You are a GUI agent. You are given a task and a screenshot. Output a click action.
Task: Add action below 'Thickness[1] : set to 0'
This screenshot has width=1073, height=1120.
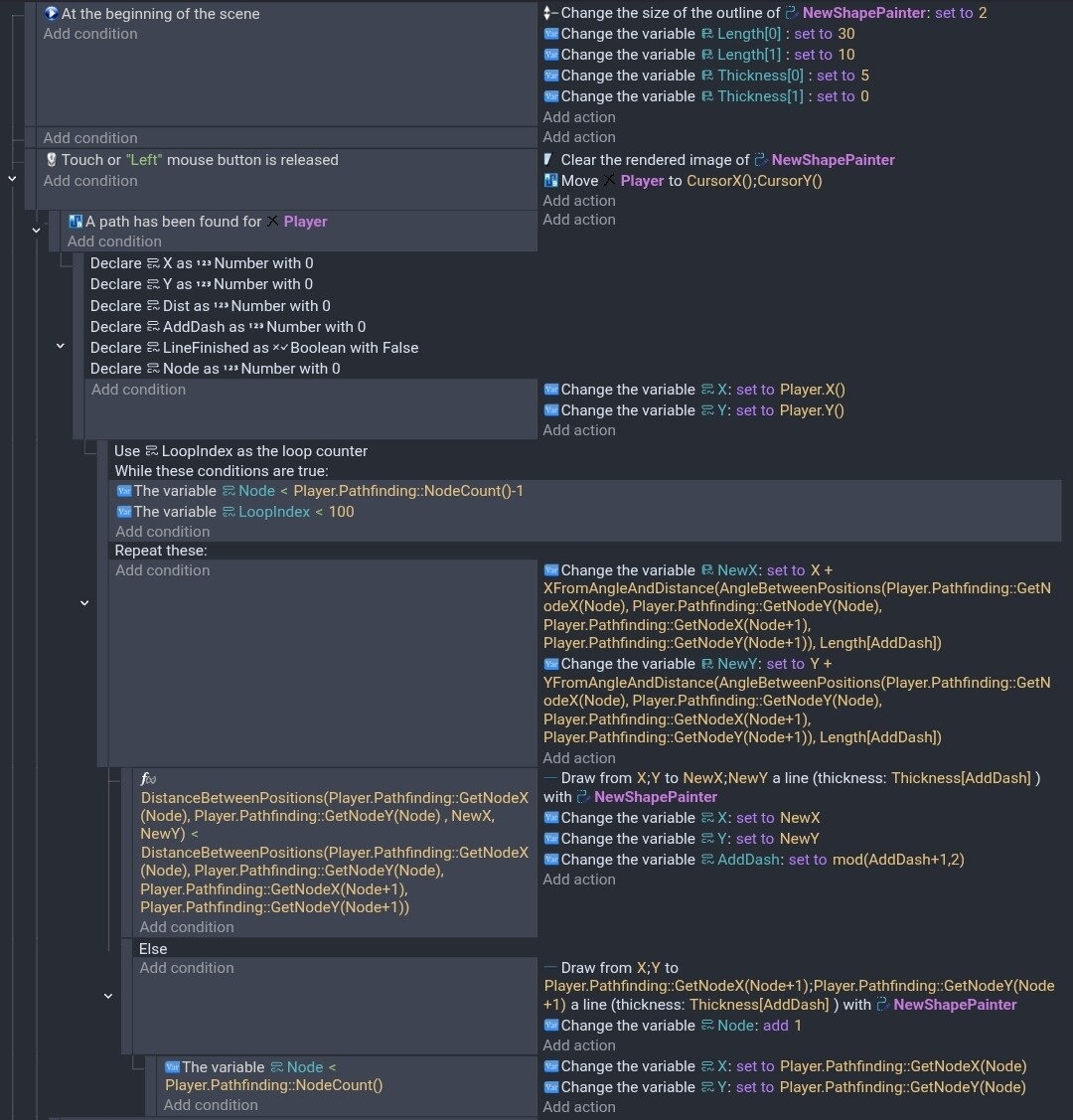point(579,117)
